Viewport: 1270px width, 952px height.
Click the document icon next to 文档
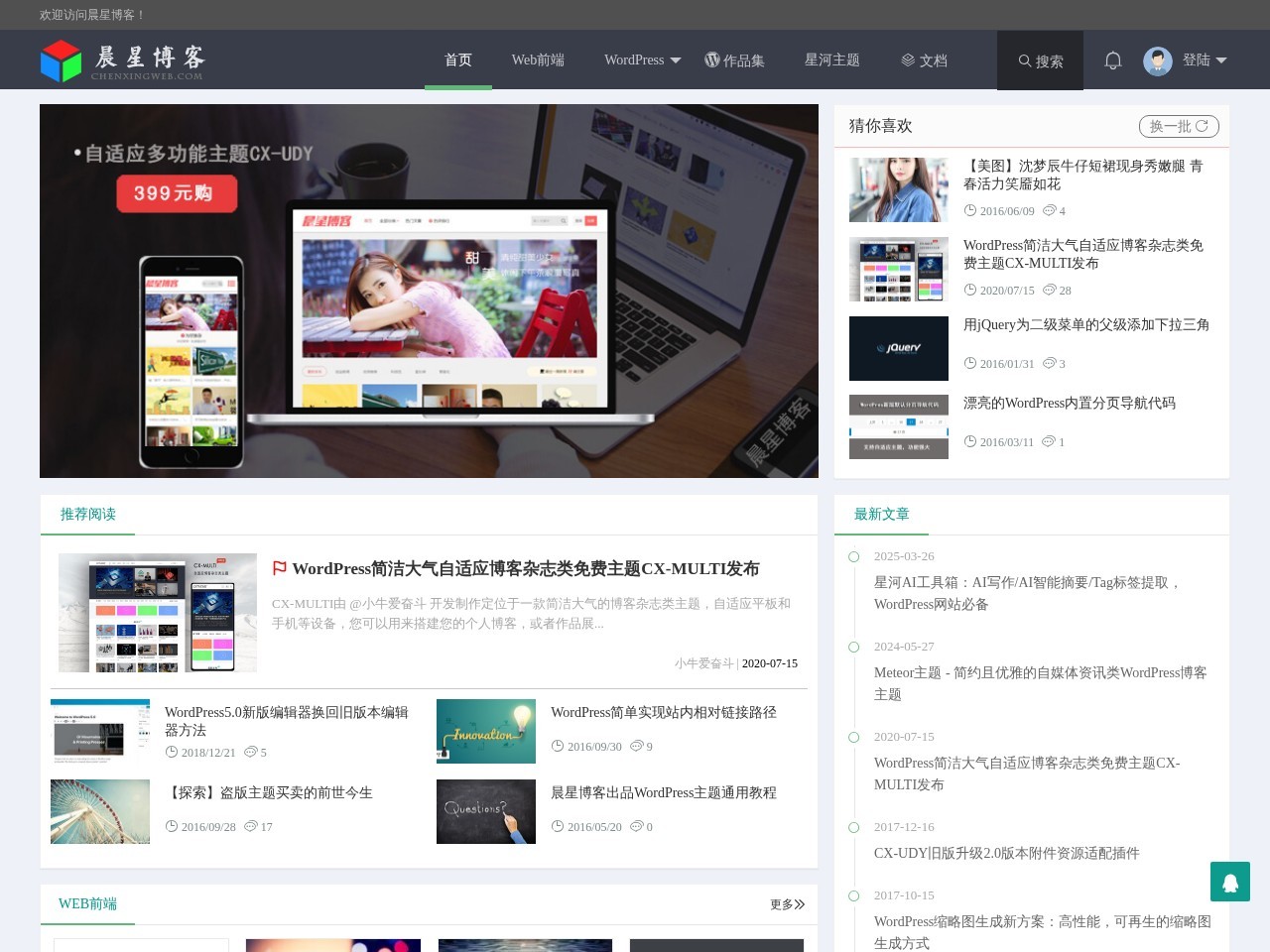[x=907, y=60]
